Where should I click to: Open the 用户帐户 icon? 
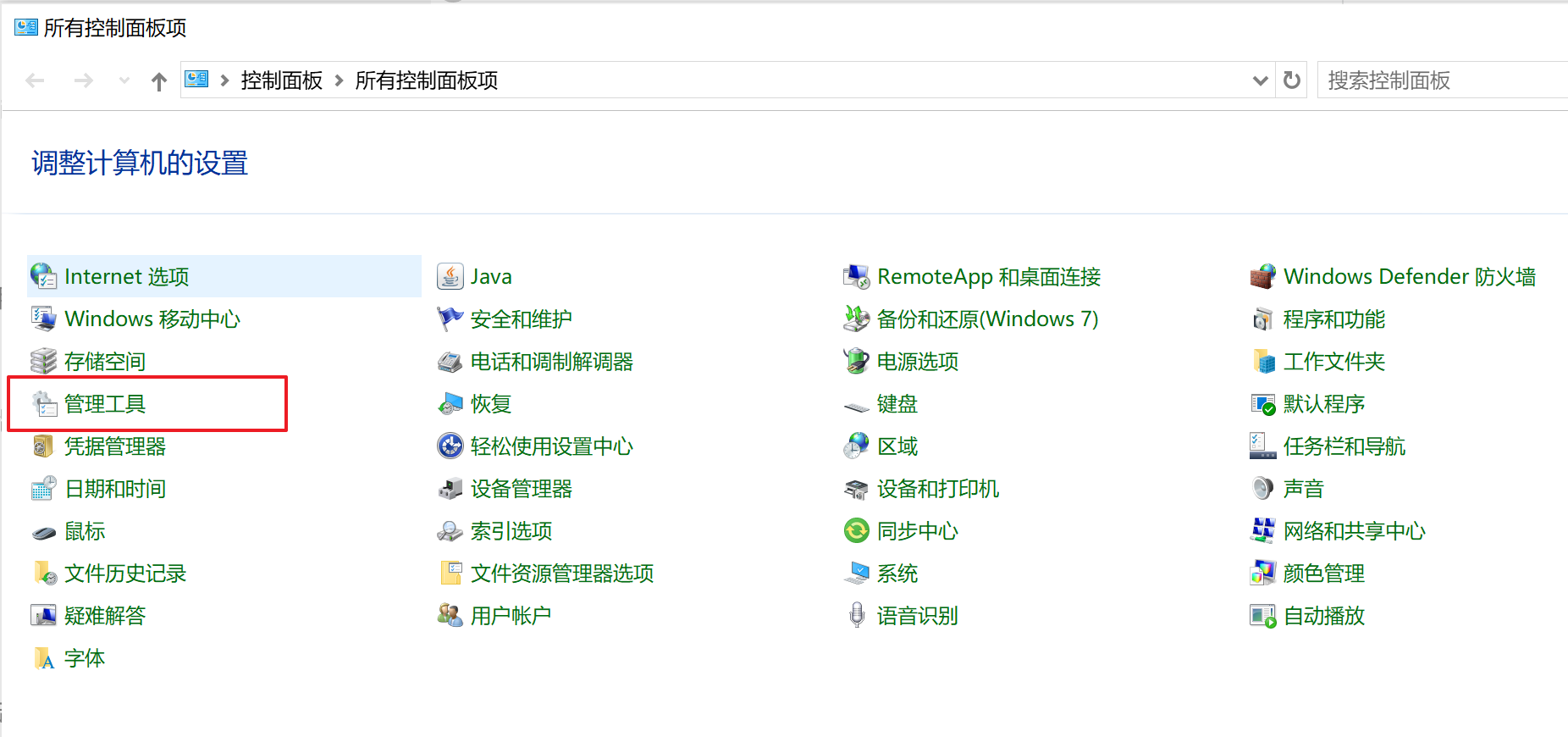tap(450, 616)
